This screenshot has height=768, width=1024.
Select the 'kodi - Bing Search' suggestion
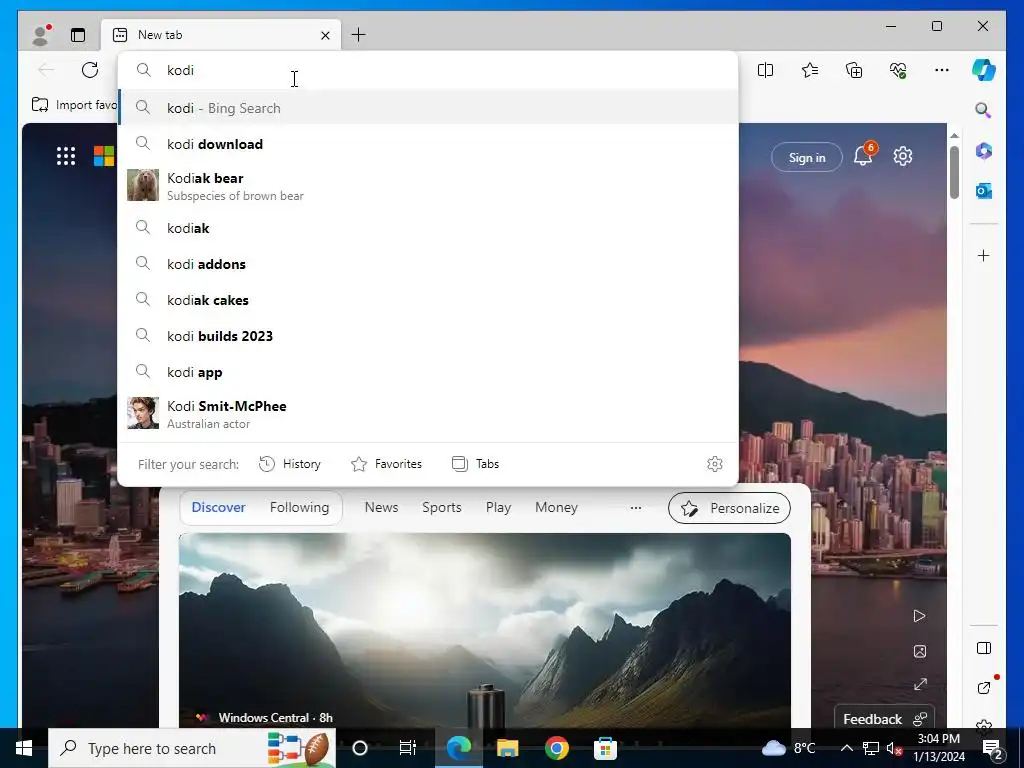[428, 108]
